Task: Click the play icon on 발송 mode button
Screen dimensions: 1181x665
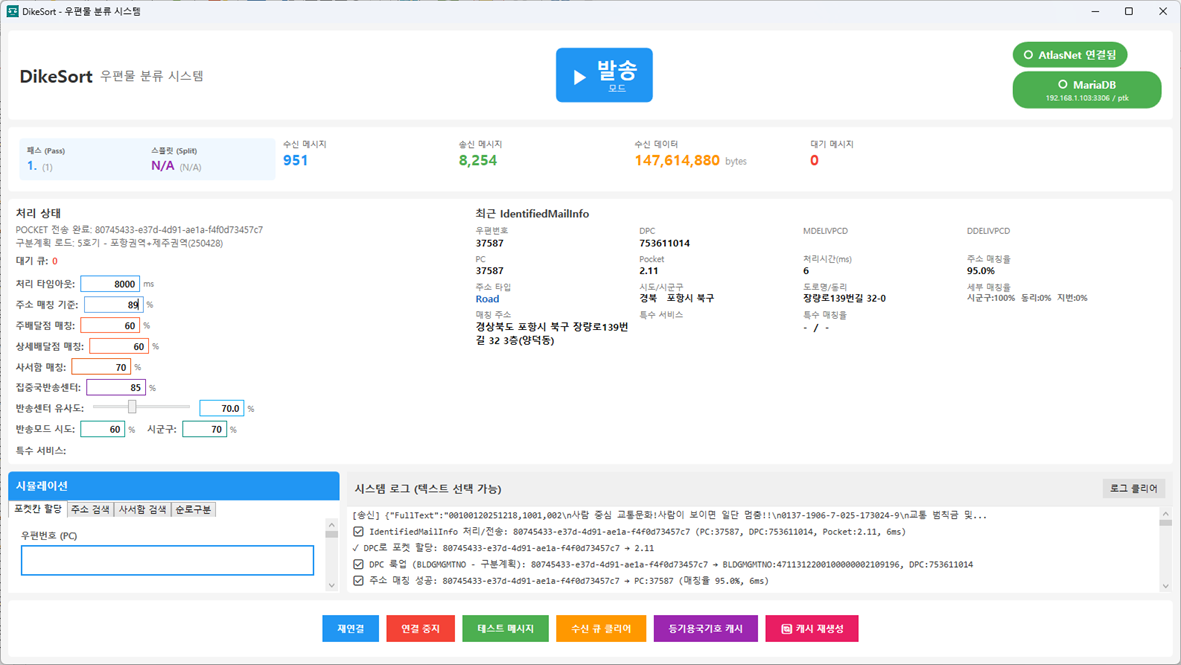Action: click(x=580, y=76)
